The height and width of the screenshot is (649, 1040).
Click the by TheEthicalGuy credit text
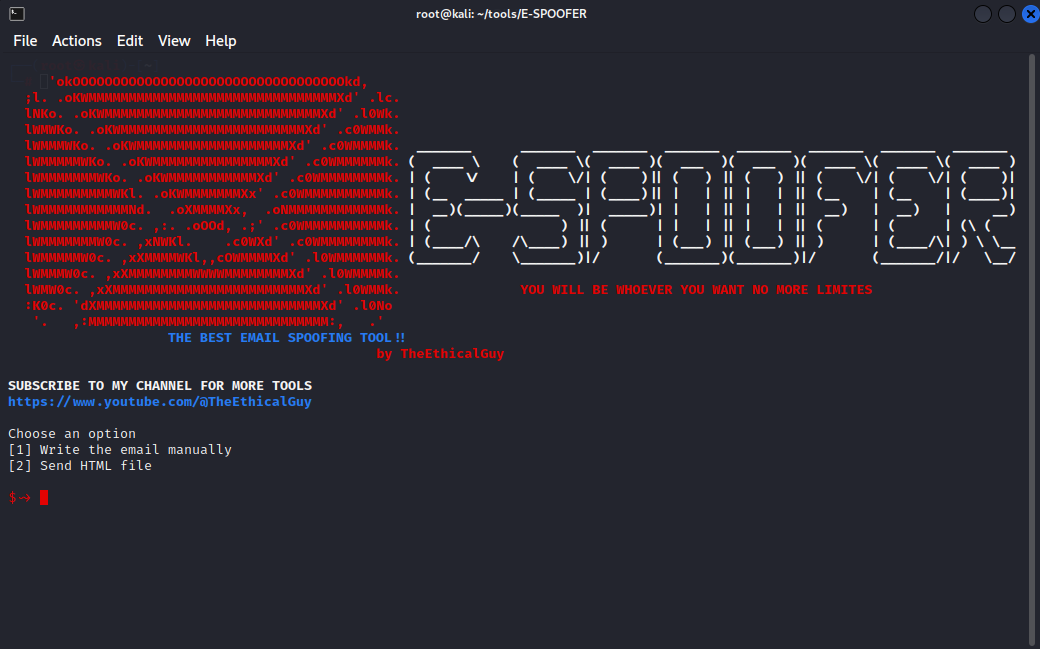click(x=440, y=353)
